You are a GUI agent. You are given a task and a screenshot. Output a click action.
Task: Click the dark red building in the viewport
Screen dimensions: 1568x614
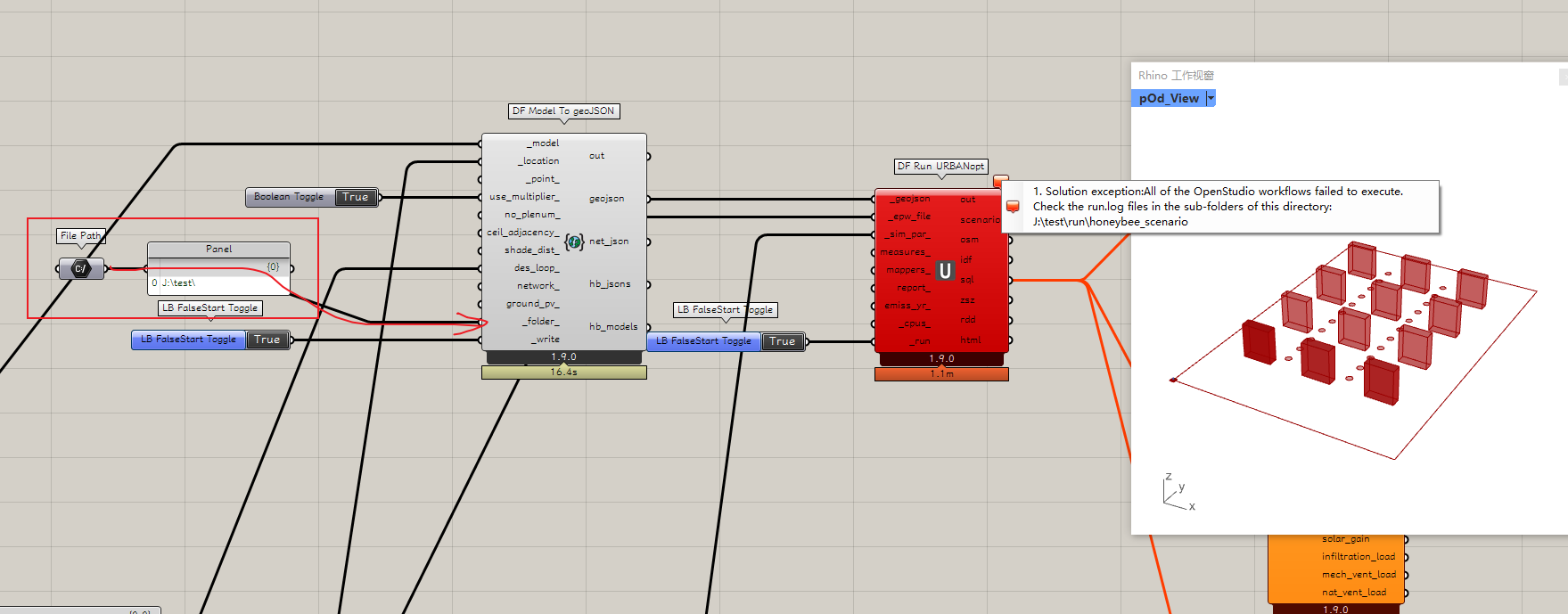1259,342
